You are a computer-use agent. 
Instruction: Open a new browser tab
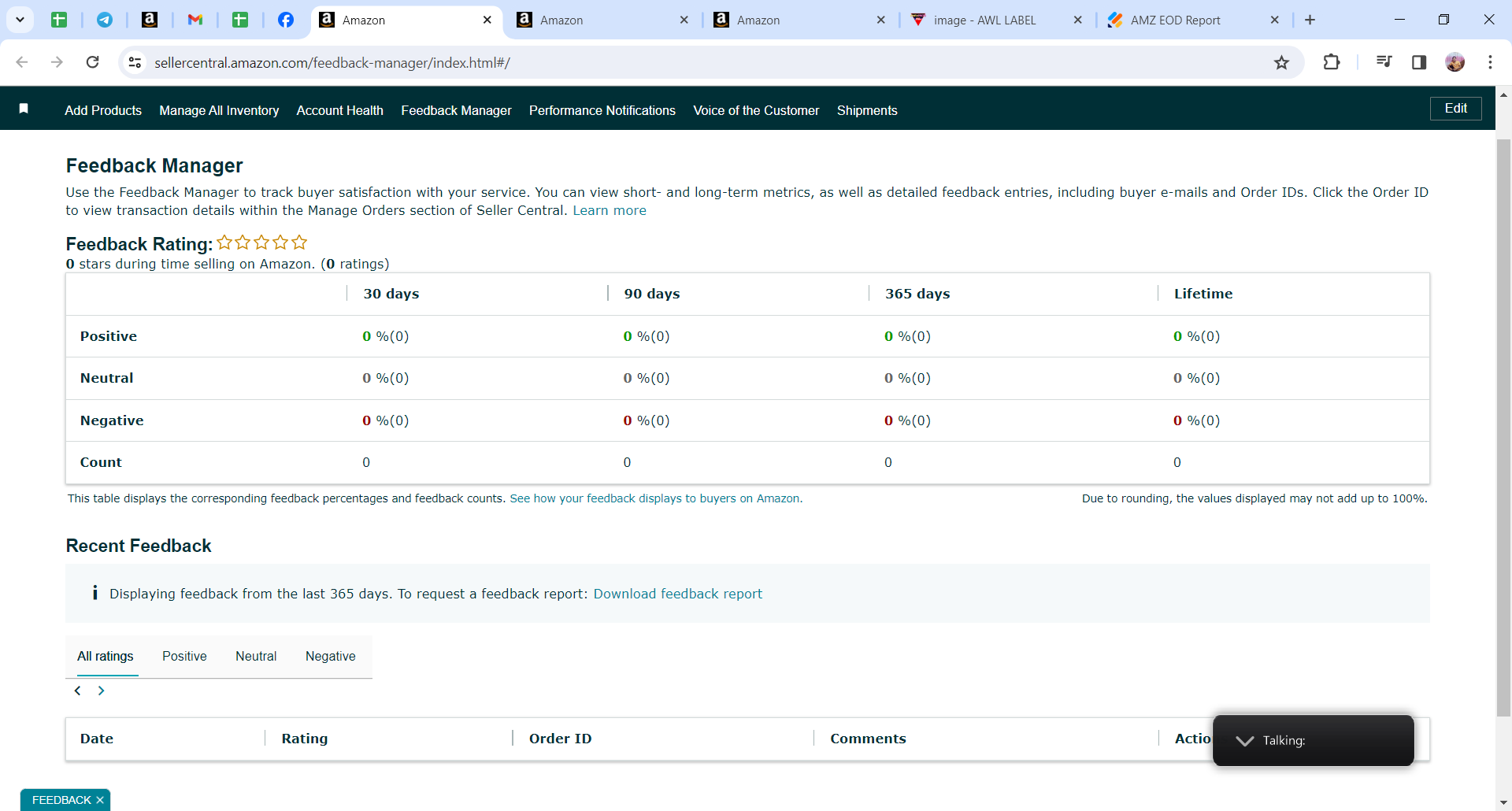point(1310,20)
